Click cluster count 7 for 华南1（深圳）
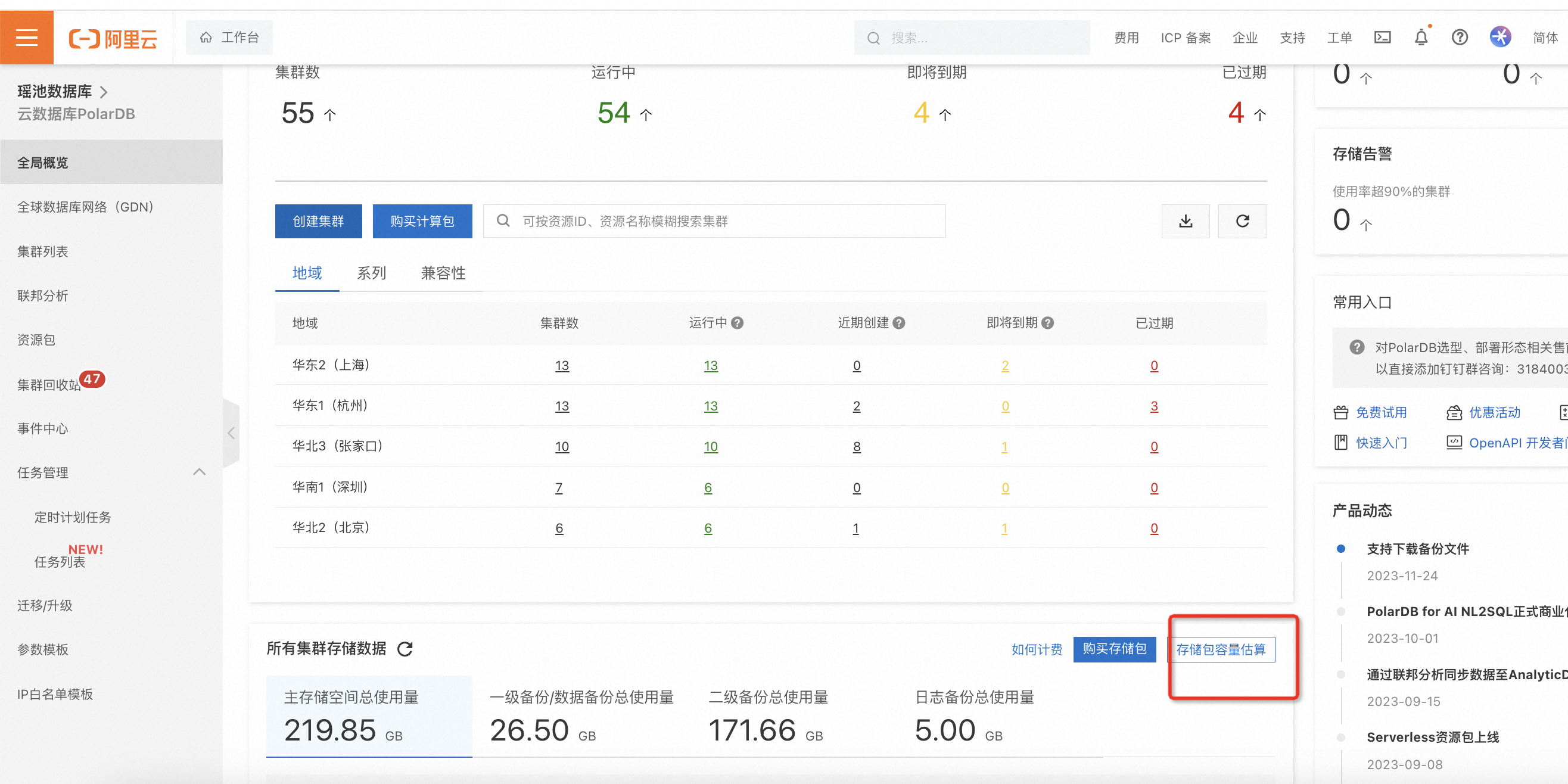Screen dimensions: 1568x784 [559, 487]
